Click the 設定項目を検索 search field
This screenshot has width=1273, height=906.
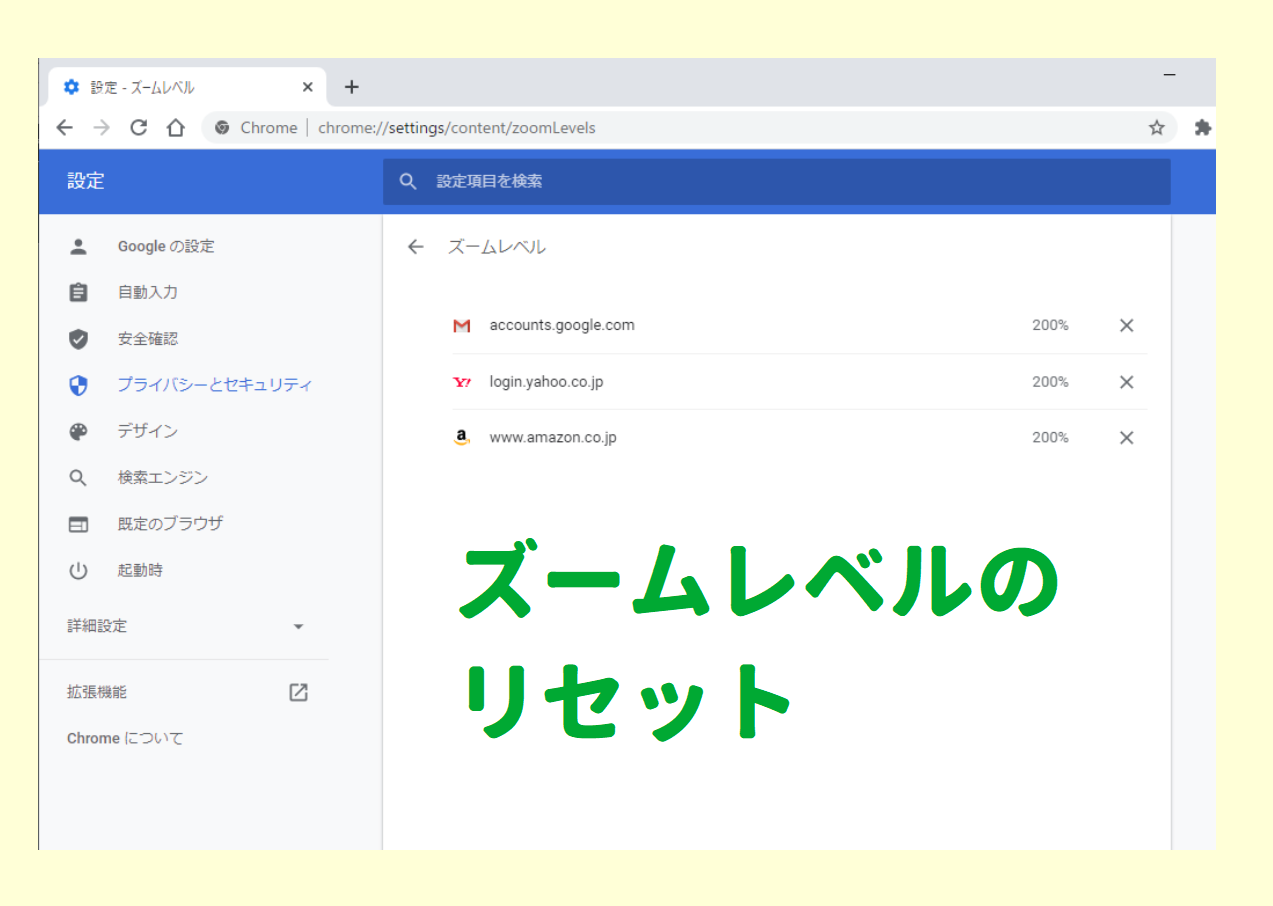click(776, 182)
